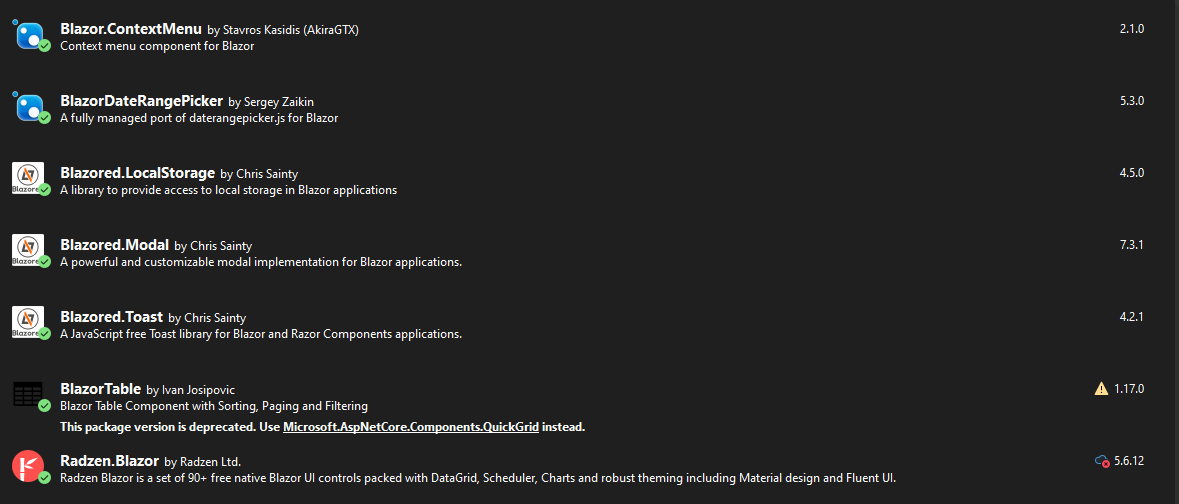
Task: Click the green installed checkmark on Blazored.Toast
Action: click(x=45, y=333)
